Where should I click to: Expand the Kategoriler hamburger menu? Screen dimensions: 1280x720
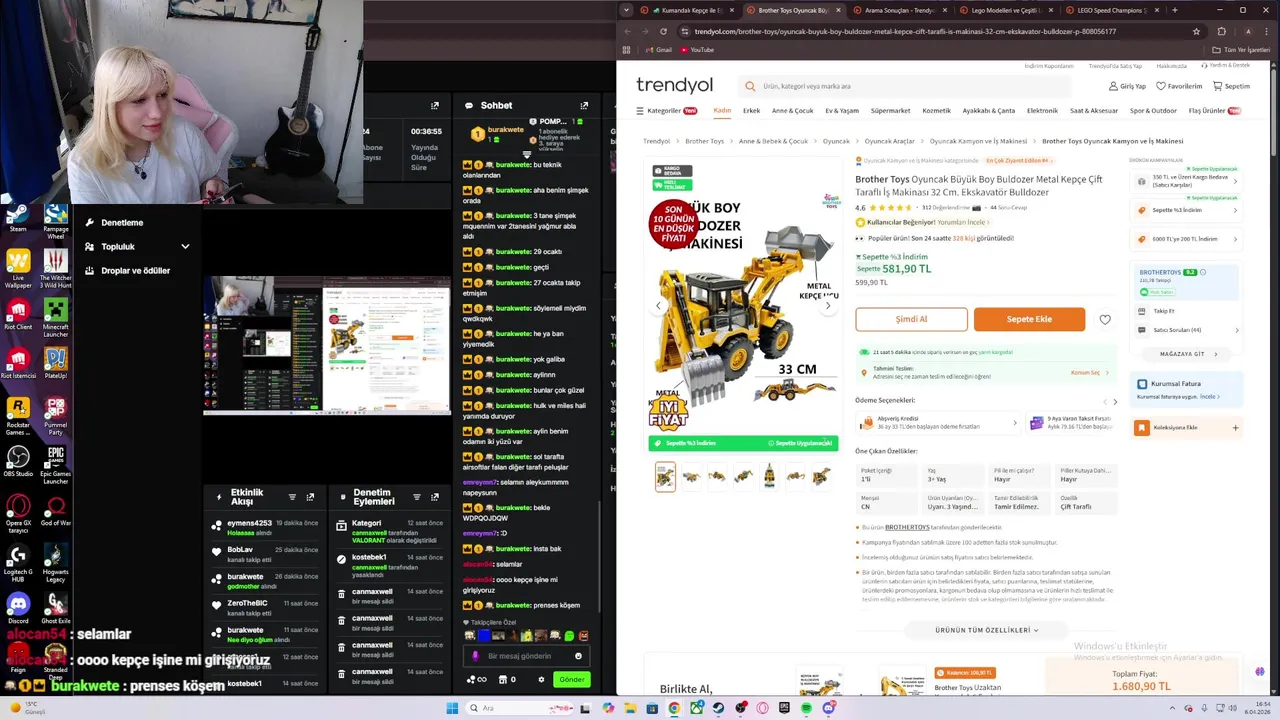(669, 110)
